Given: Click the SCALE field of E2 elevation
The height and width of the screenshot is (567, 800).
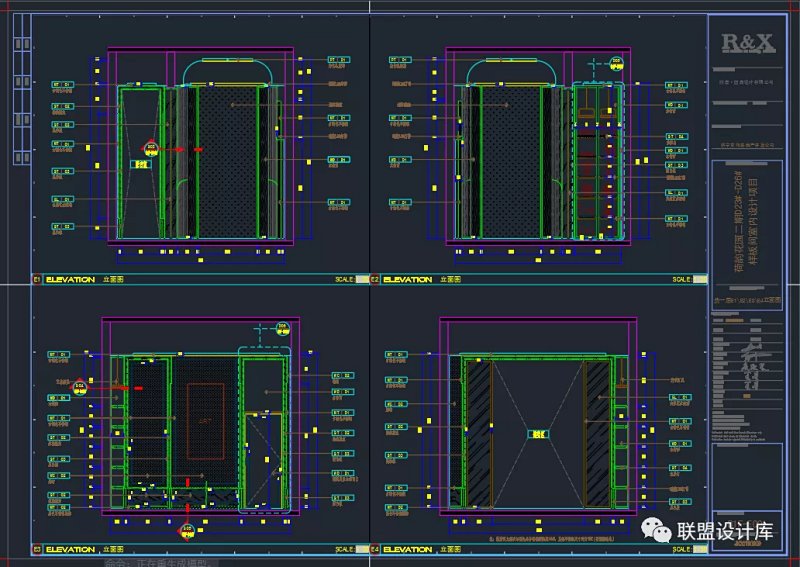Looking at the screenshot, I should pos(682,280).
